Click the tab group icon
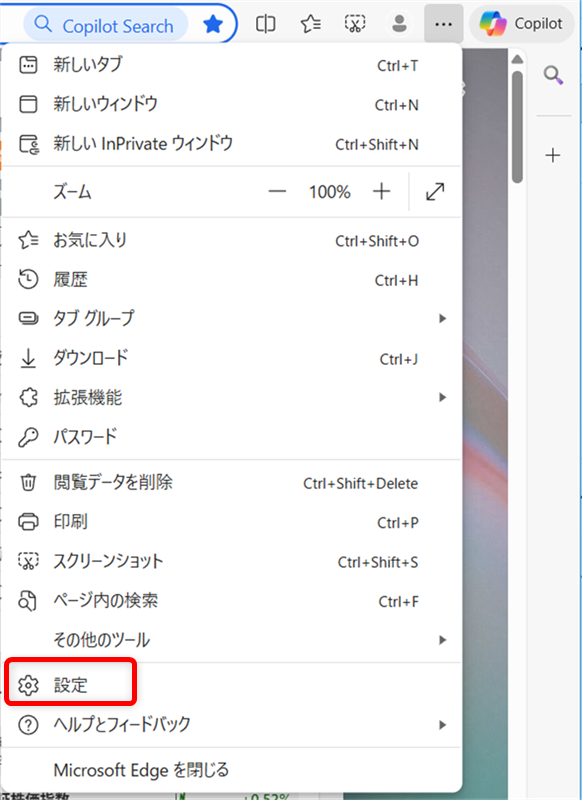 (28, 318)
